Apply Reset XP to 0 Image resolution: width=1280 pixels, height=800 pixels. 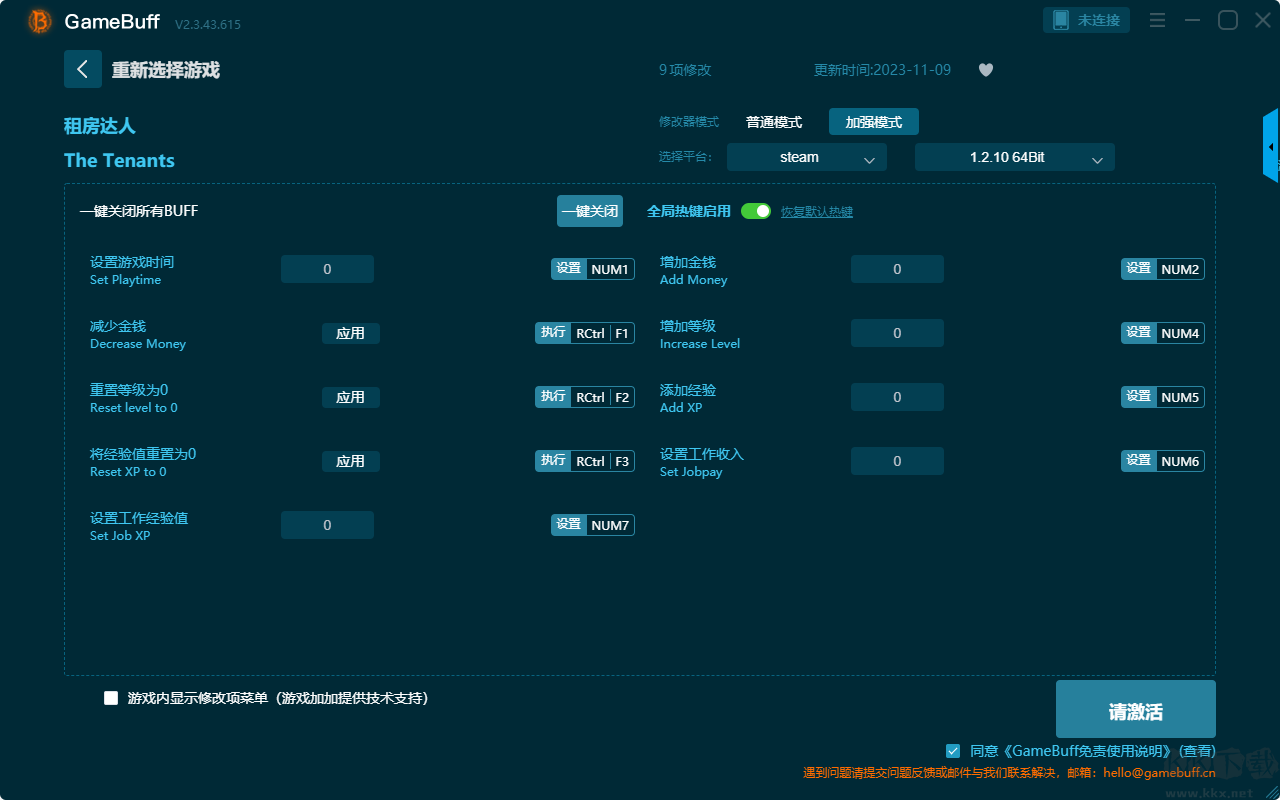[x=351, y=461]
